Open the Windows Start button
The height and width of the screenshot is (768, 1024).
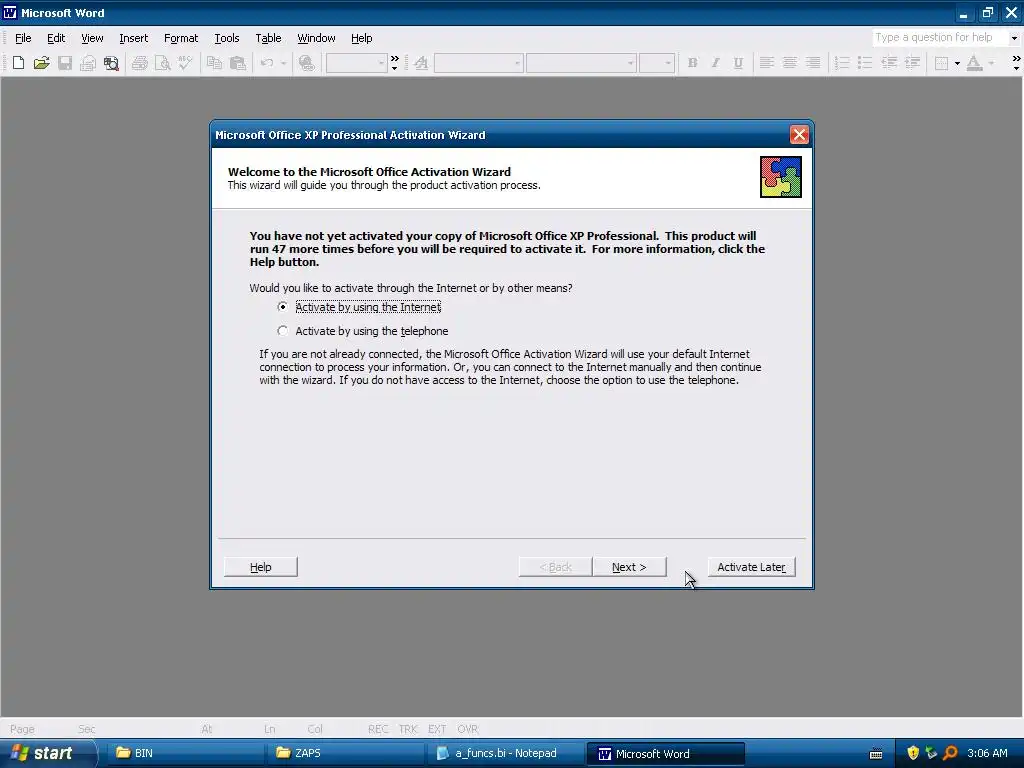point(47,753)
